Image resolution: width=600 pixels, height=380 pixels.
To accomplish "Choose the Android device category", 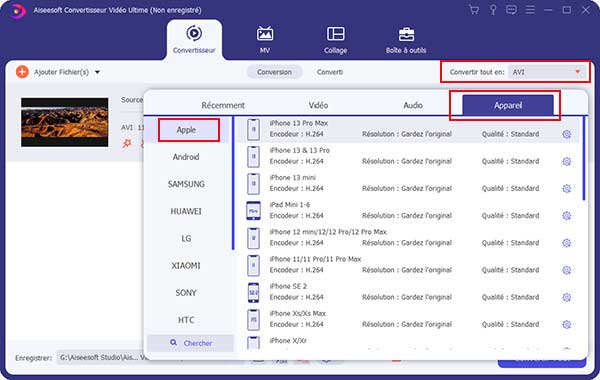I will click(186, 157).
